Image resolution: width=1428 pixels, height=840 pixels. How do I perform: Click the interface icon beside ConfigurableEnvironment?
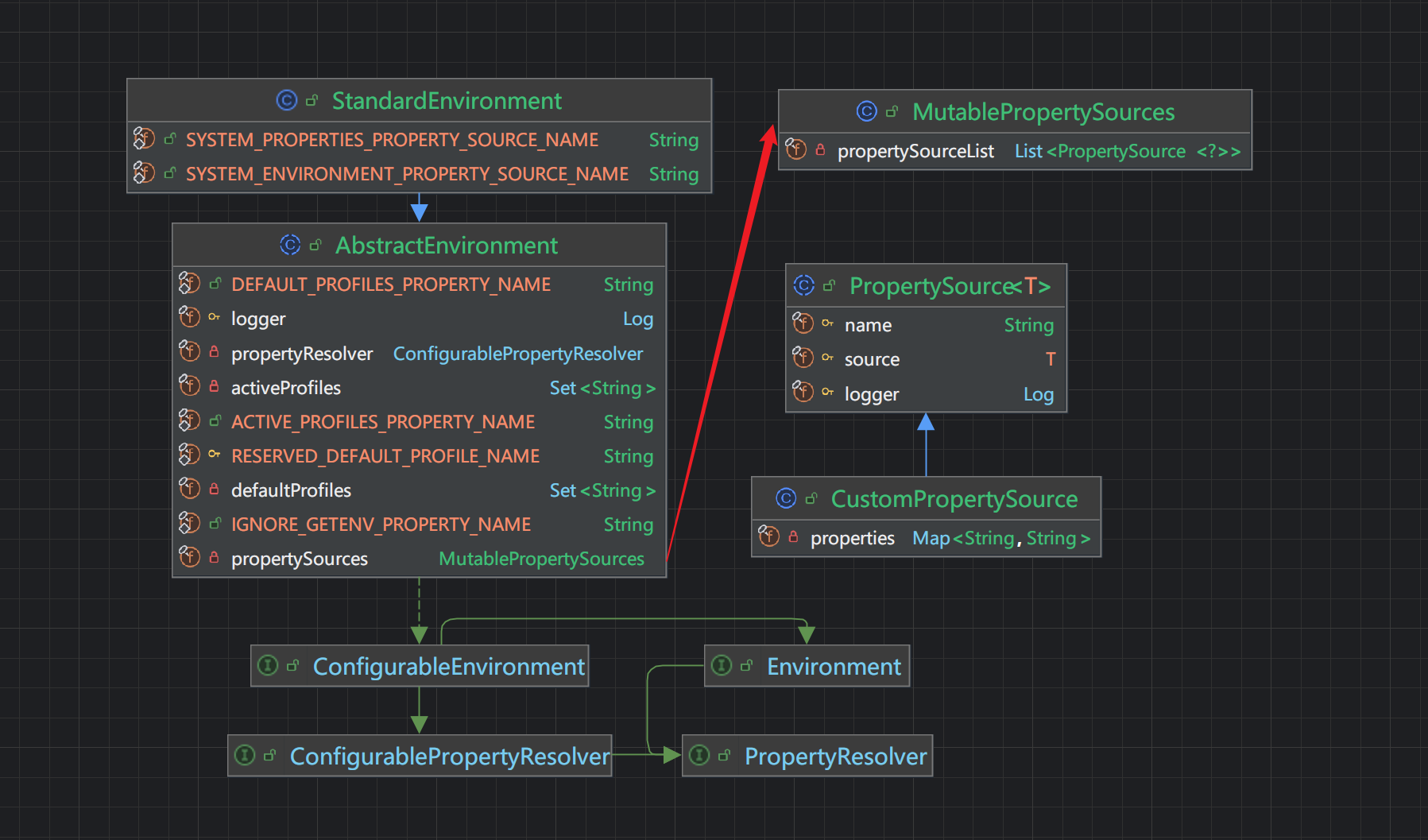(x=269, y=665)
